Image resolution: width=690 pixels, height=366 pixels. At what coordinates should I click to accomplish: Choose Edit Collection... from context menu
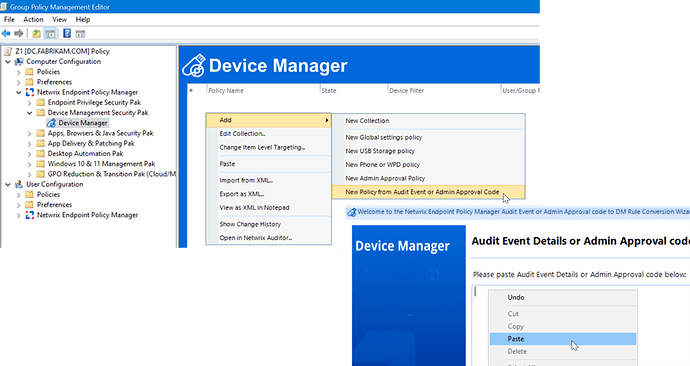pos(268,134)
